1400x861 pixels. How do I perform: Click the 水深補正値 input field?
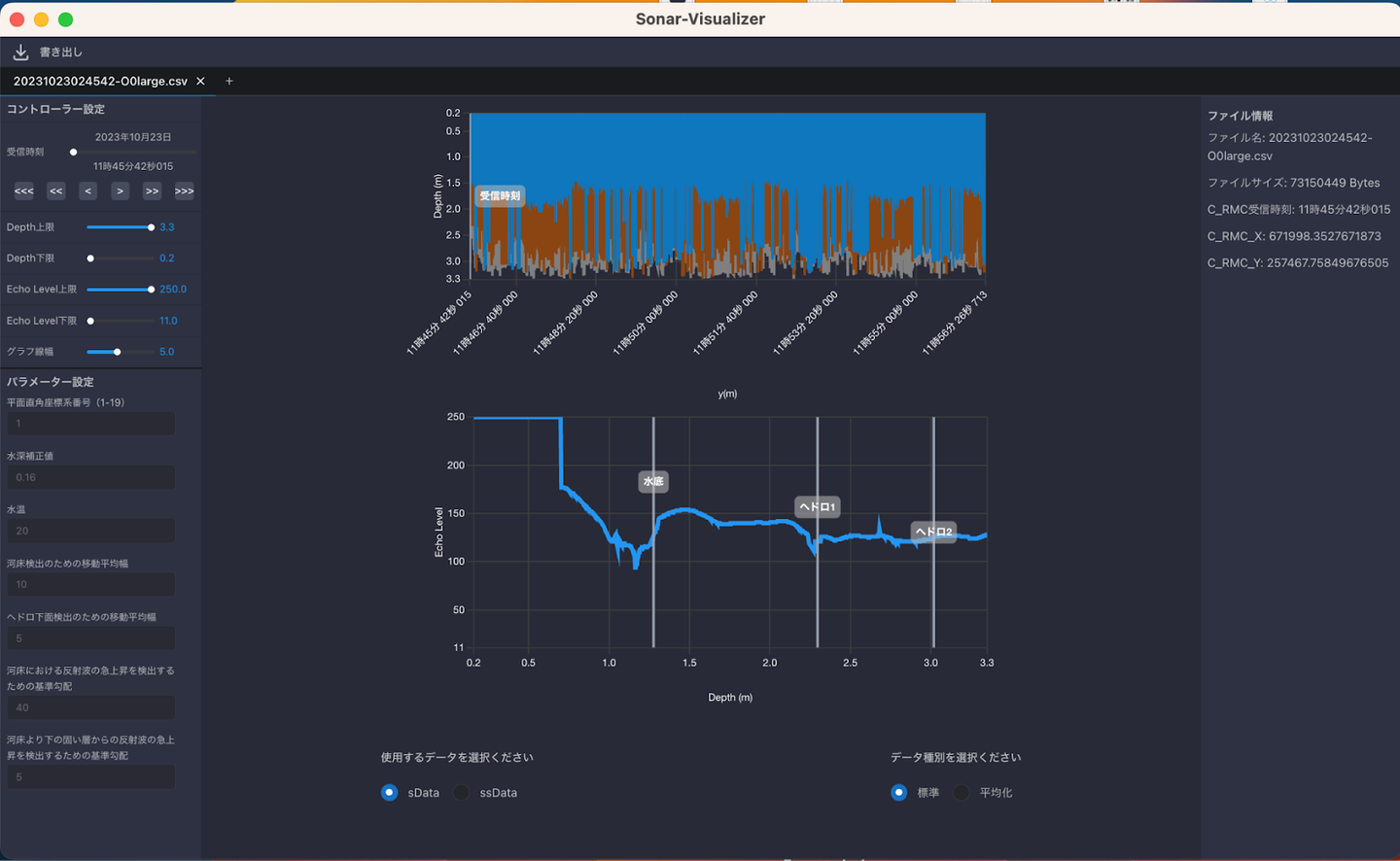coord(91,477)
